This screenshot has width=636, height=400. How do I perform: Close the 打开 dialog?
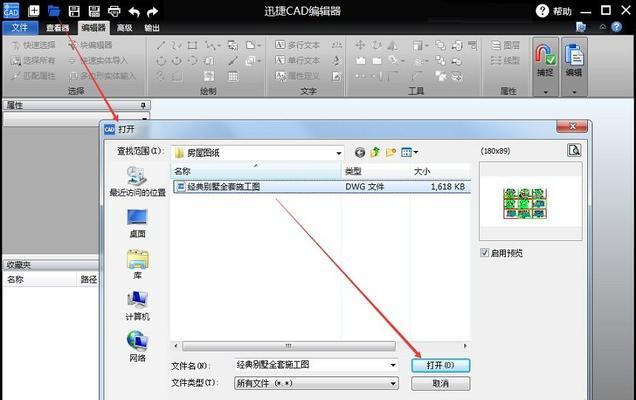point(572,127)
